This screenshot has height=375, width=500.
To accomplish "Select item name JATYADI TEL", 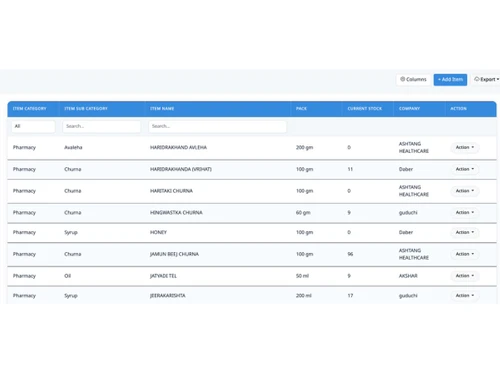I will [163, 276].
